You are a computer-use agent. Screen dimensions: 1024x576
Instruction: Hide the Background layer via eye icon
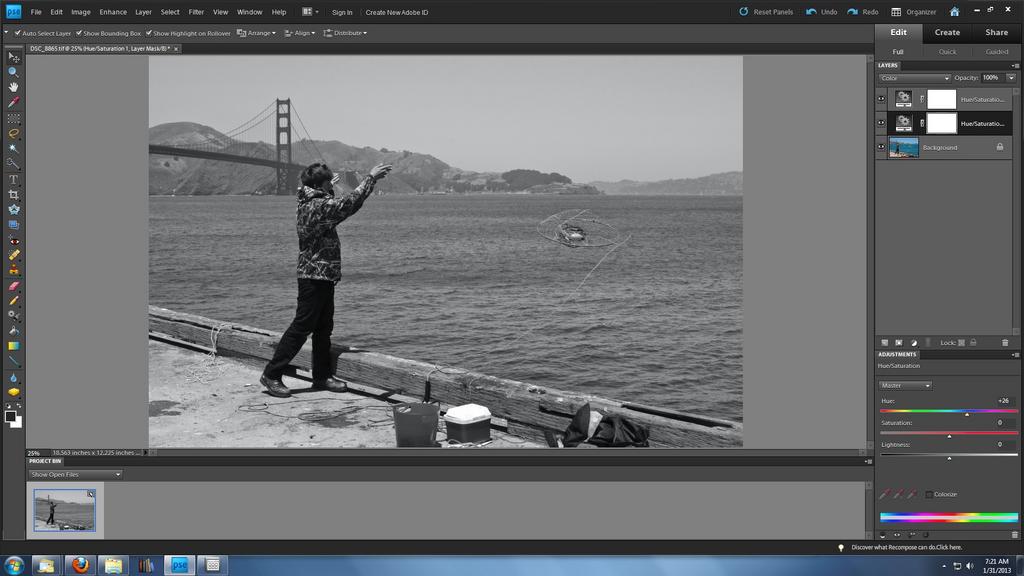(881, 147)
